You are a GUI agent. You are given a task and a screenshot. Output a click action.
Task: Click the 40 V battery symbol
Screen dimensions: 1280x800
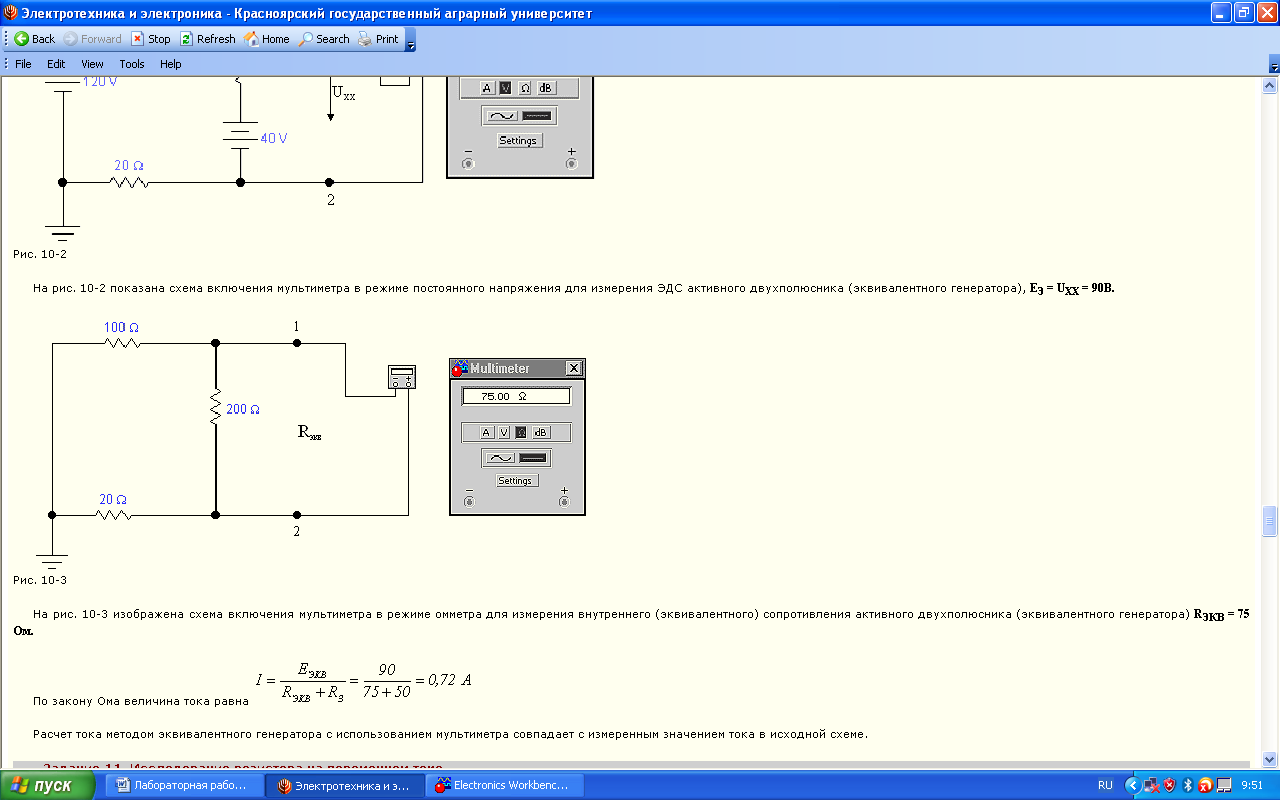click(x=239, y=137)
